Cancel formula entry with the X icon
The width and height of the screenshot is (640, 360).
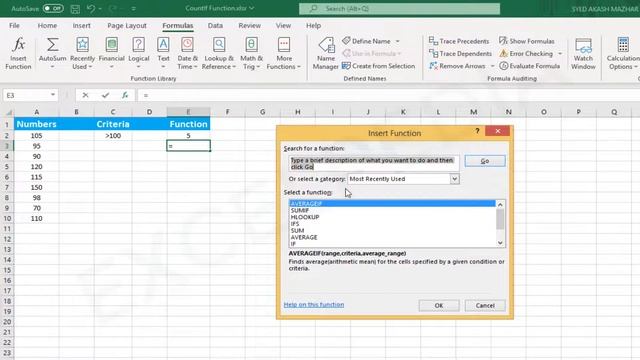click(x=85, y=95)
